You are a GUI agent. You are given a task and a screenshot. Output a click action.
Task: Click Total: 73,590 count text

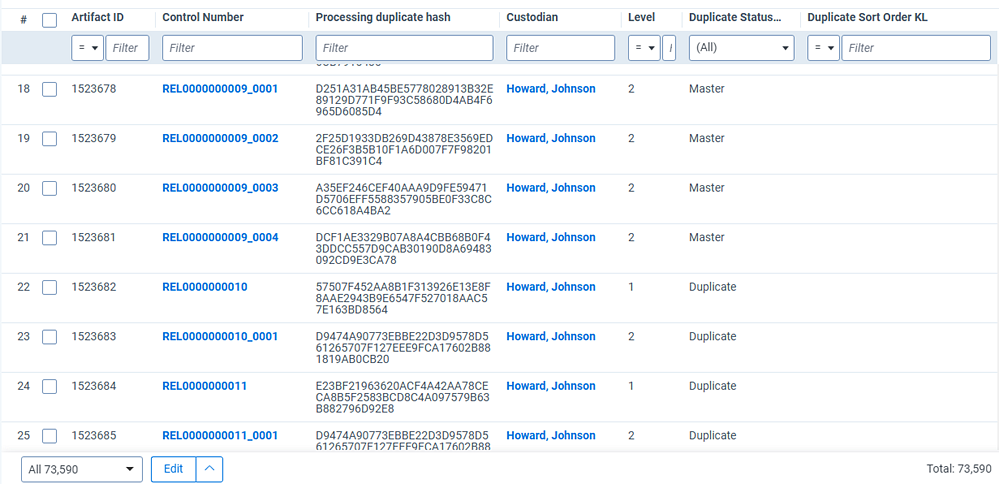959,469
